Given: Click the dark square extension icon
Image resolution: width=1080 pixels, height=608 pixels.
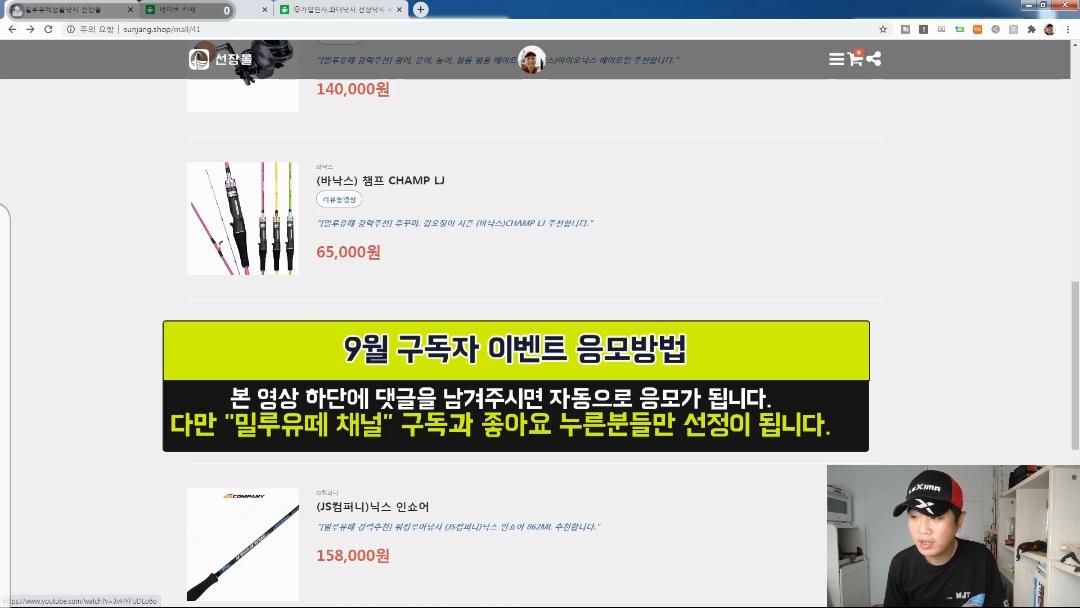Looking at the screenshot, I should (x=924, y=29).
